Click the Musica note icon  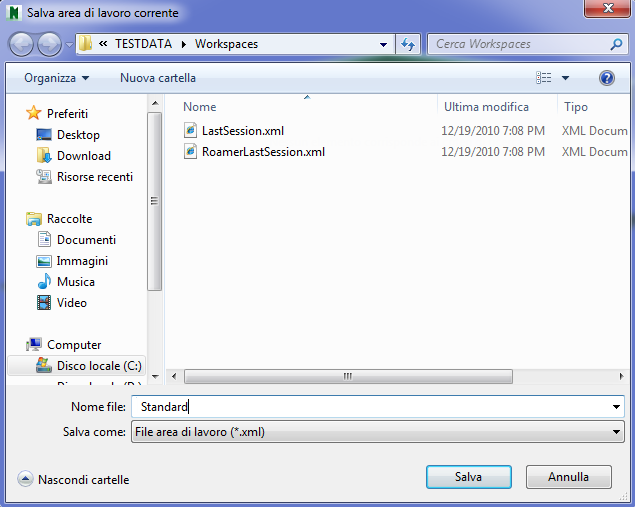tap(44, 281)
